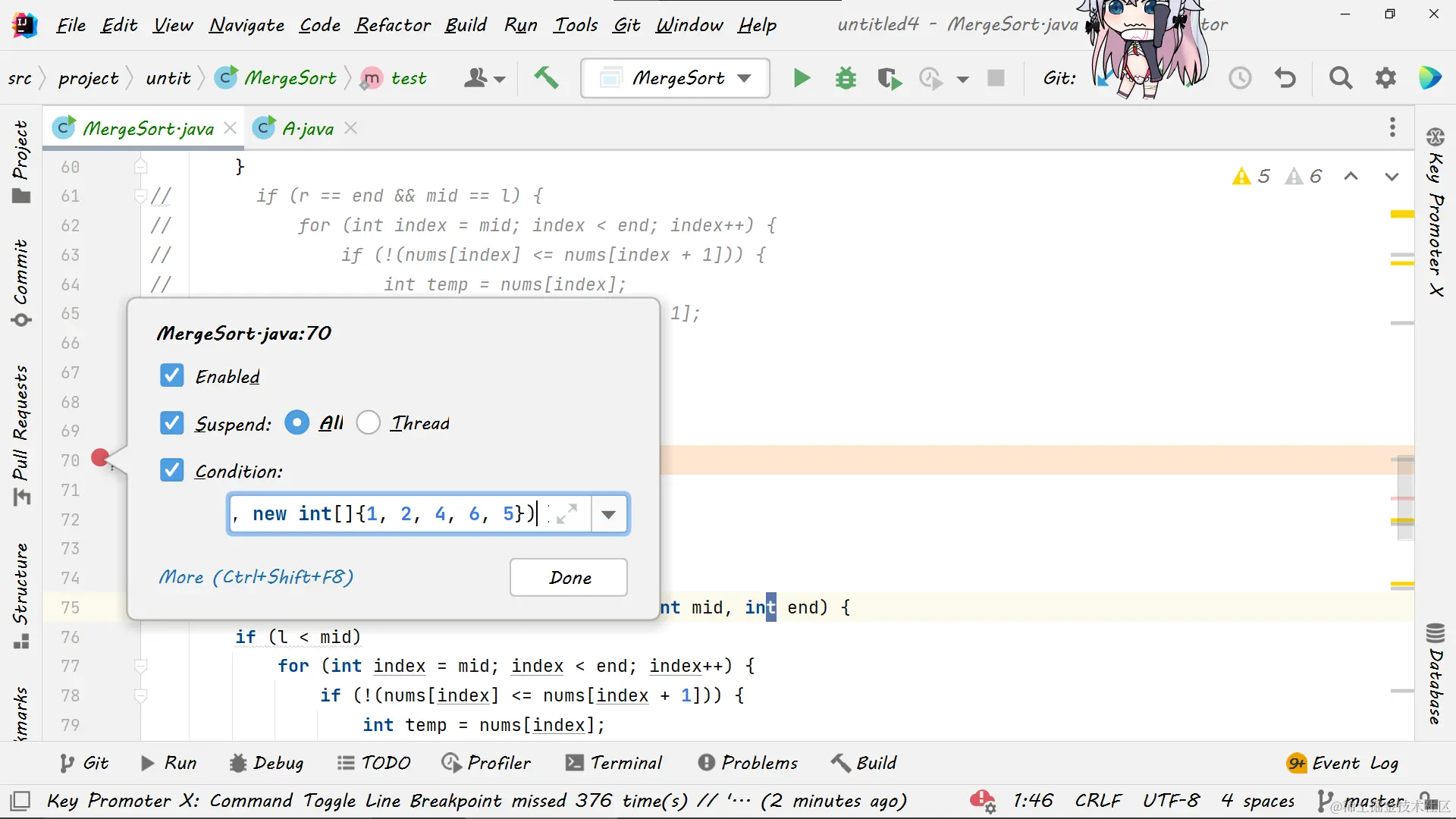Click the Rollback undo arrow icon
The height and width of the screenshot is (819, 1456).
pyautogui.click(x=1285, y=78)
